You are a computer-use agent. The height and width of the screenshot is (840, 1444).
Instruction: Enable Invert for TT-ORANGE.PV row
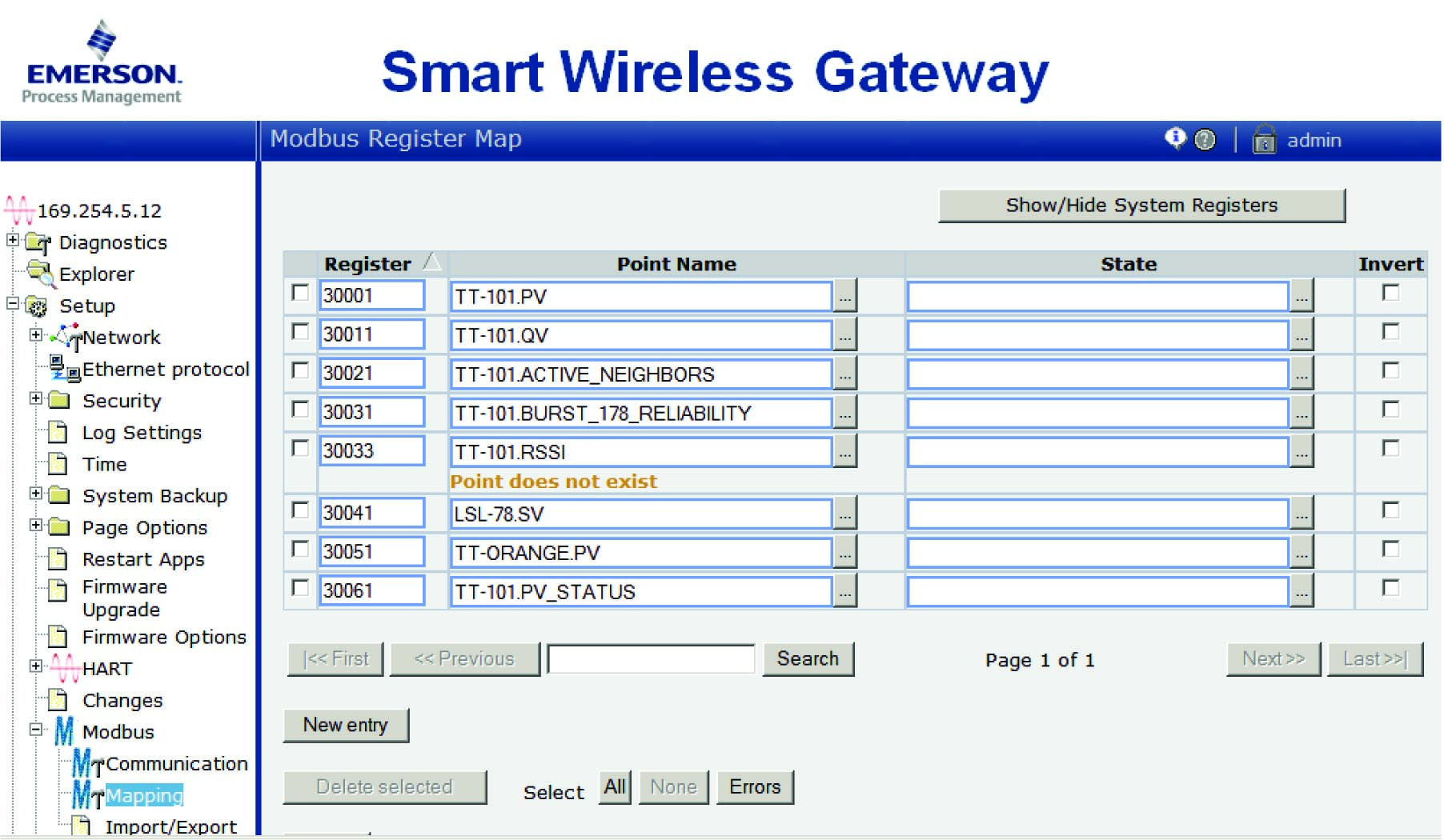pos(1391,549)
